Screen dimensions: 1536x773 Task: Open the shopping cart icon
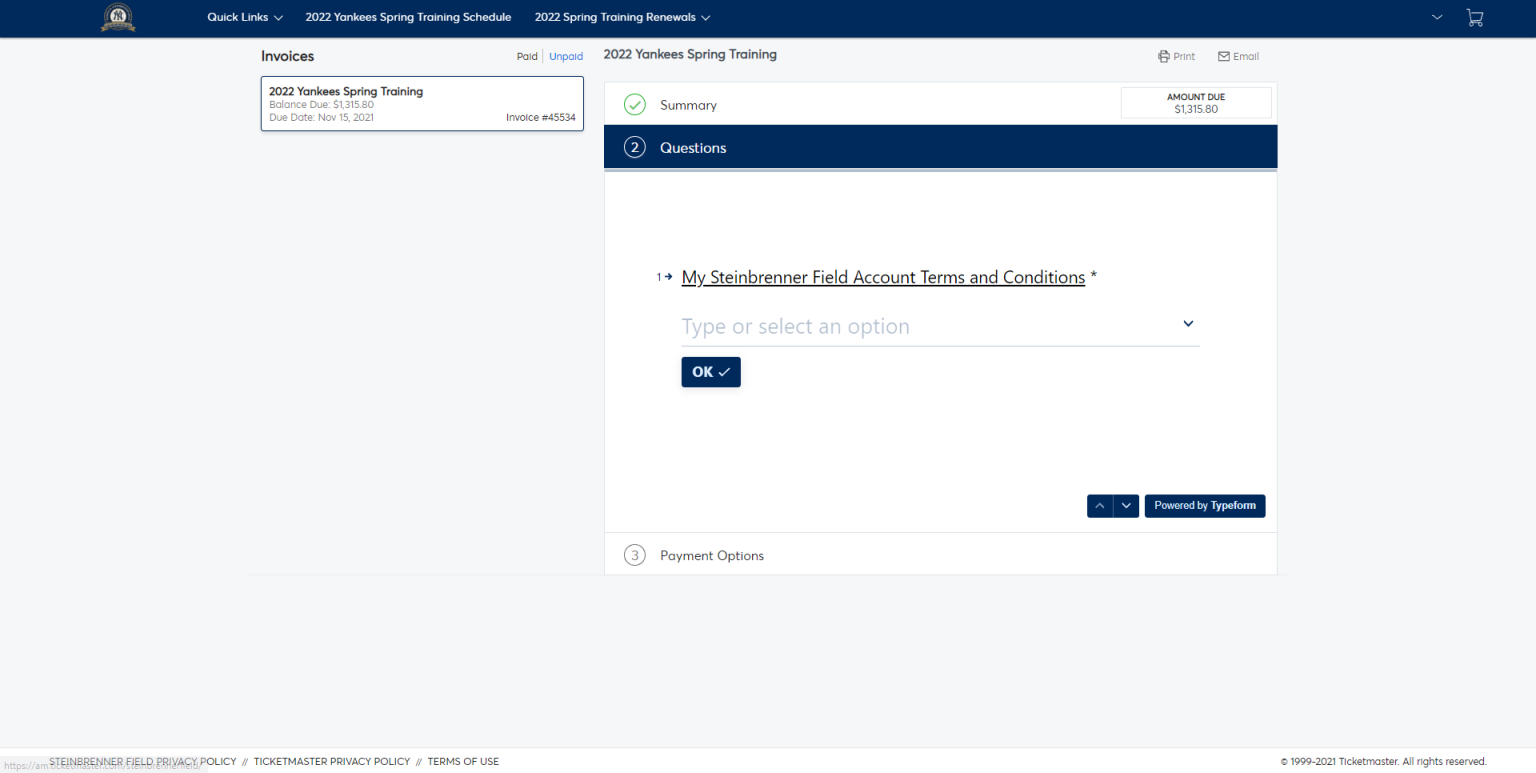[x=1475, y=17]
